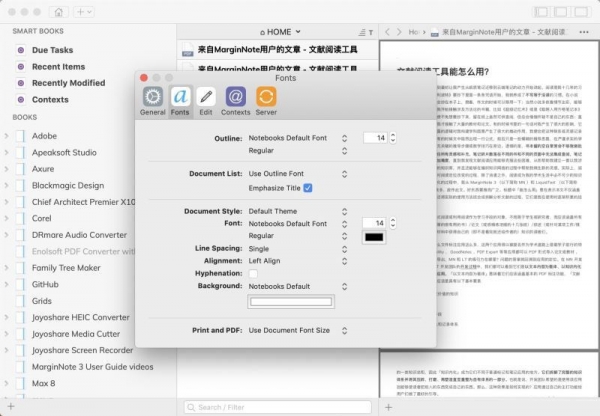
Task: Expand the Apeaksoft Studio book
Action: (x=7, y=152)
